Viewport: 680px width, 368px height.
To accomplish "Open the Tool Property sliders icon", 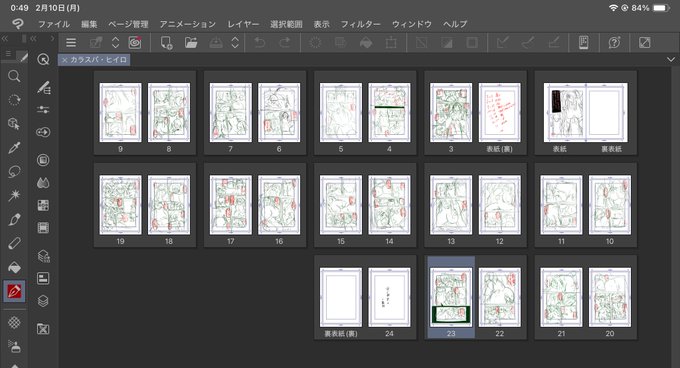I will tap(43, 110).
